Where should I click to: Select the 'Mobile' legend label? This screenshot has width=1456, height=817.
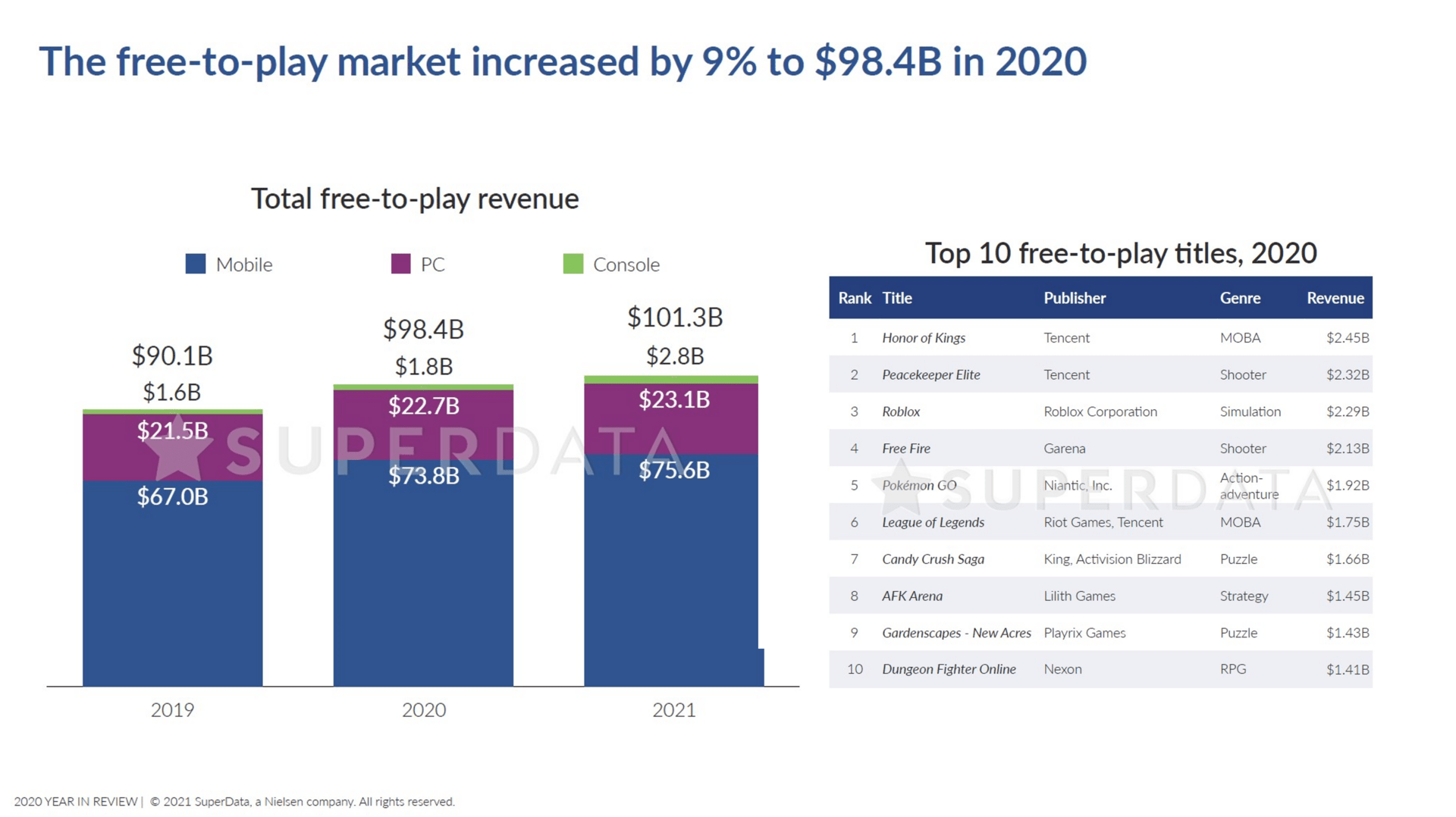244,265
